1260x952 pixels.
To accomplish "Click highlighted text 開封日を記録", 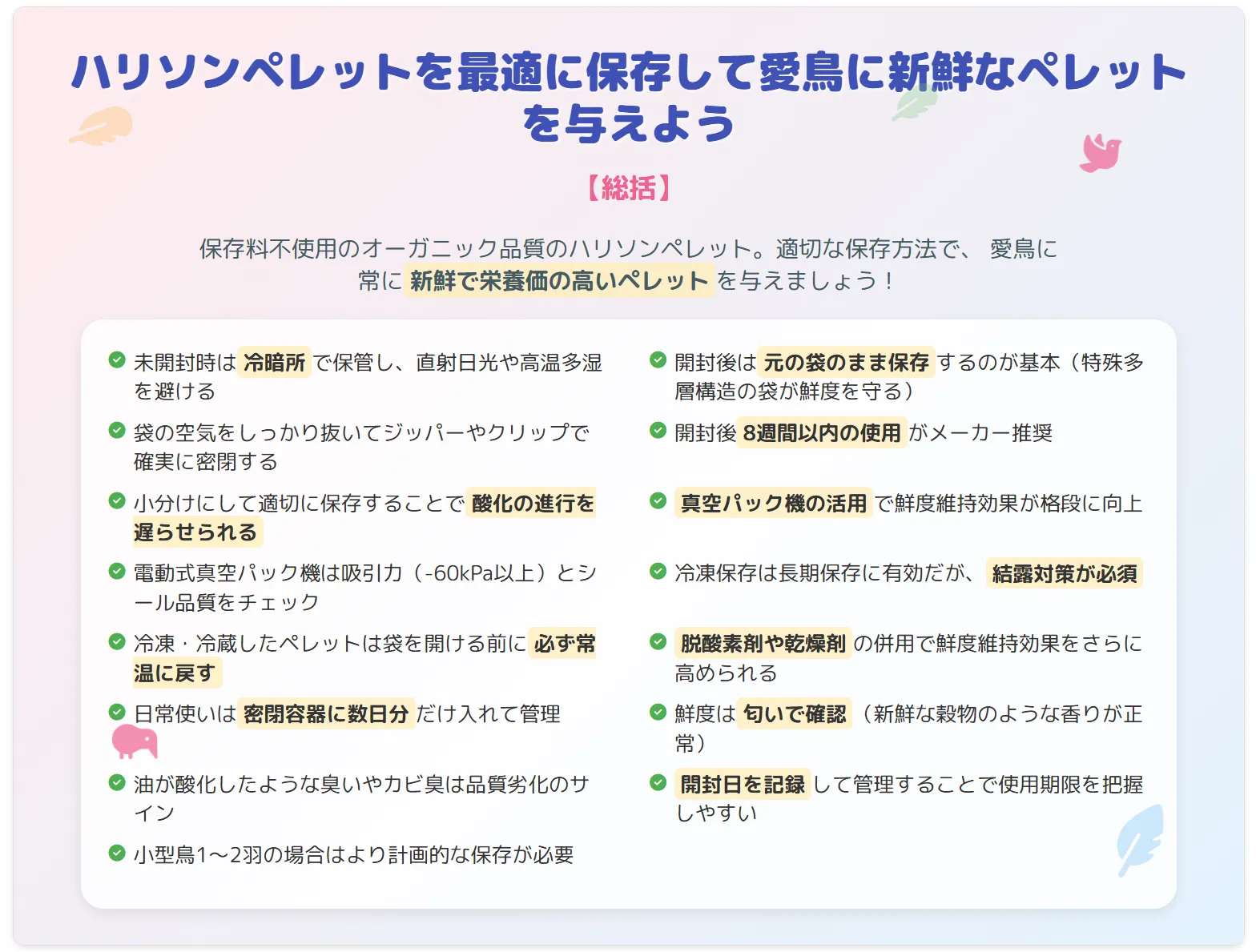I will tap(743, 785).
